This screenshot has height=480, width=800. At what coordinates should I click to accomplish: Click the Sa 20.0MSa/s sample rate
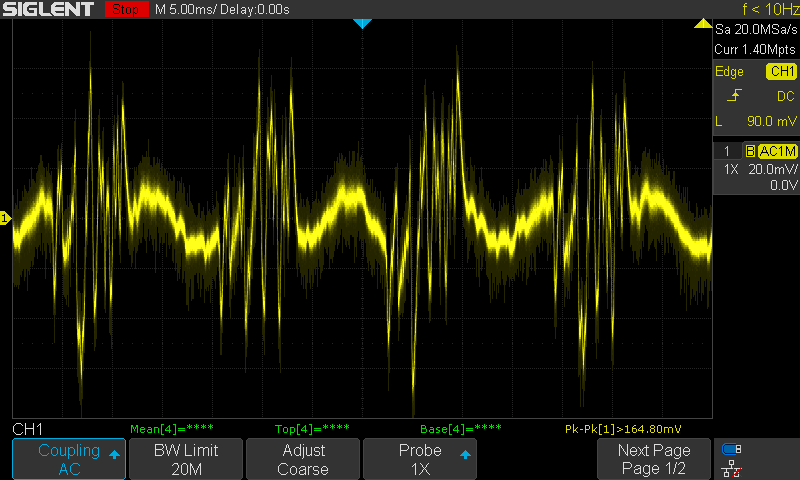point(756,30)
